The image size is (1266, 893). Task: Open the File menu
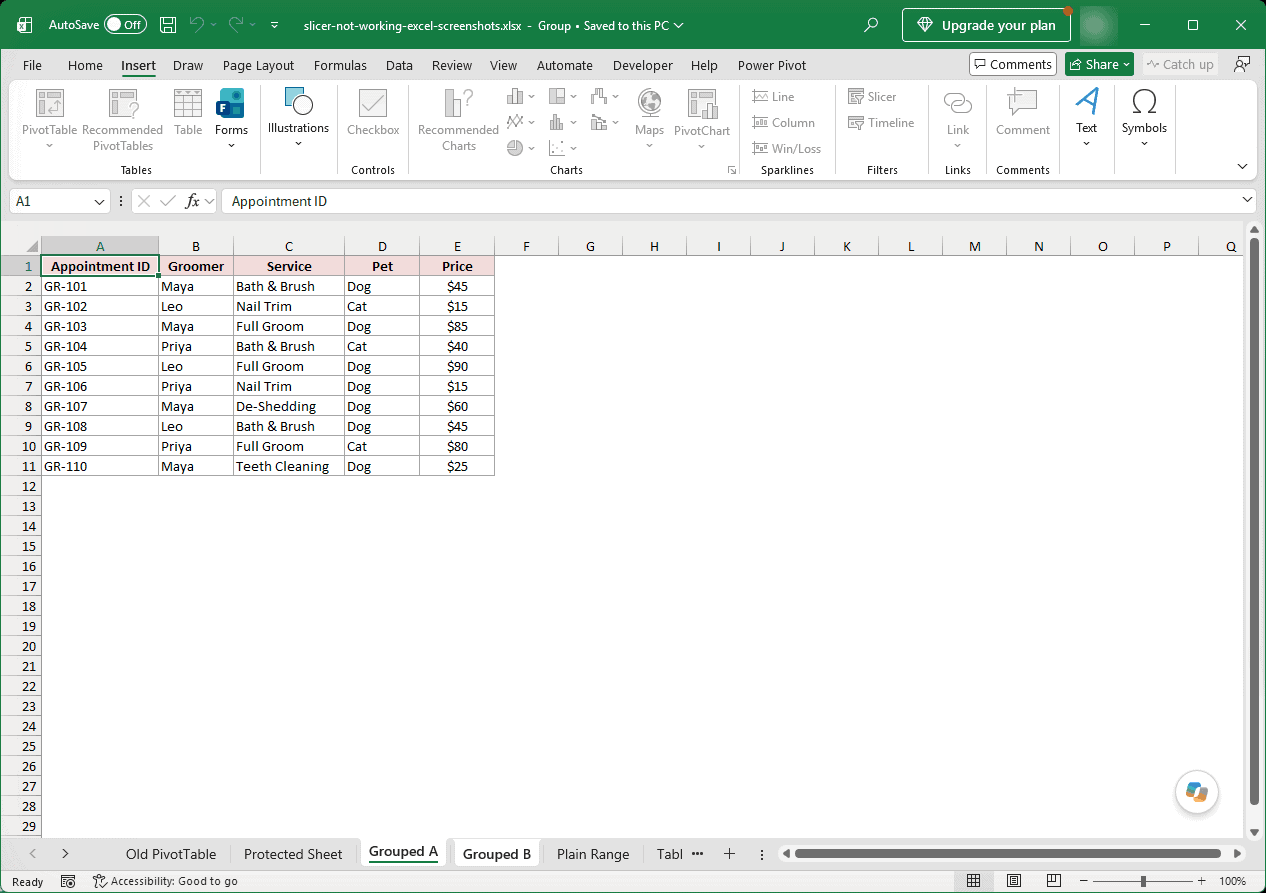coord(32,65)
